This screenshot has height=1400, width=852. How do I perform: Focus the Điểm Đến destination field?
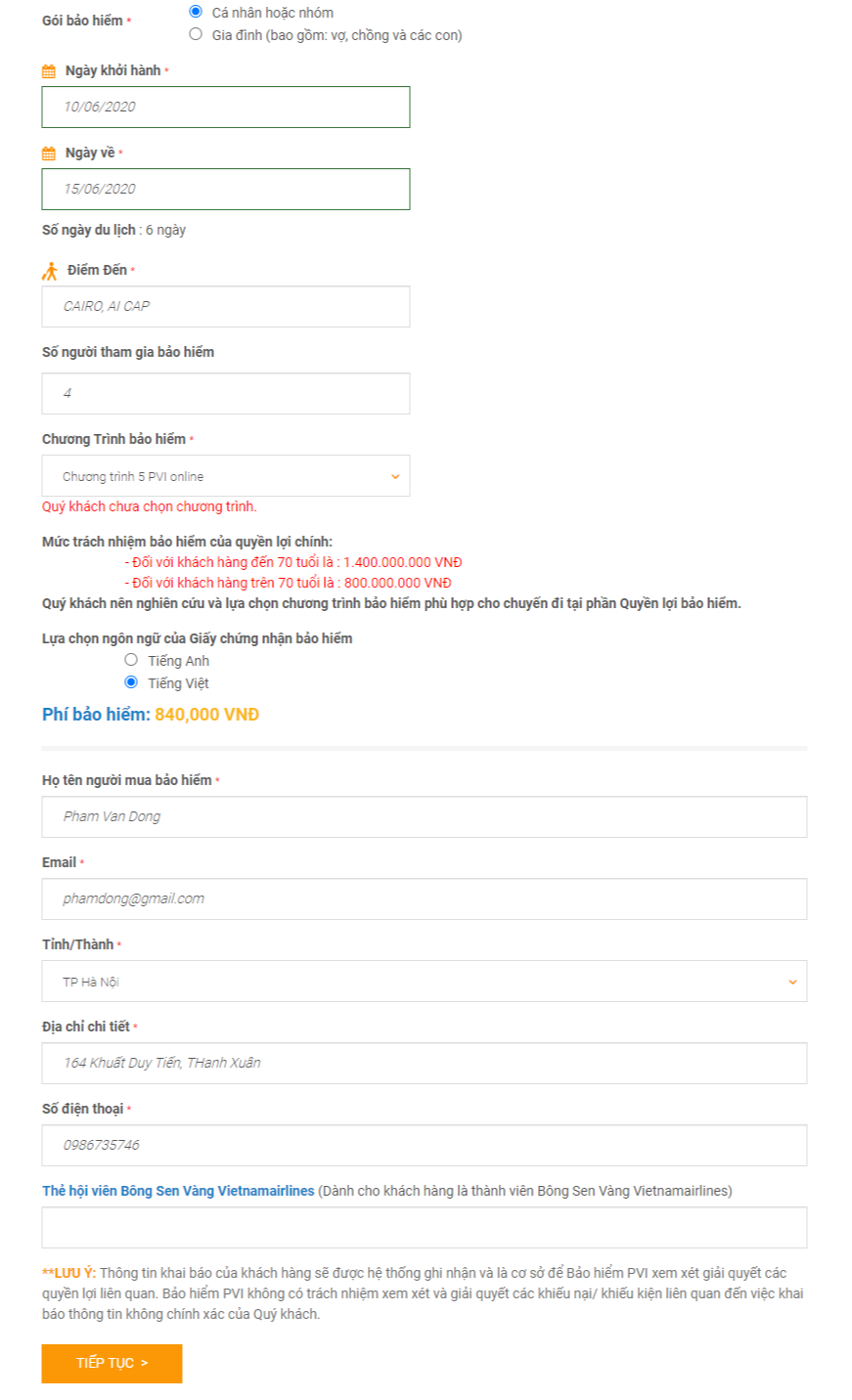pyautogui.click(x=225, y=306)
